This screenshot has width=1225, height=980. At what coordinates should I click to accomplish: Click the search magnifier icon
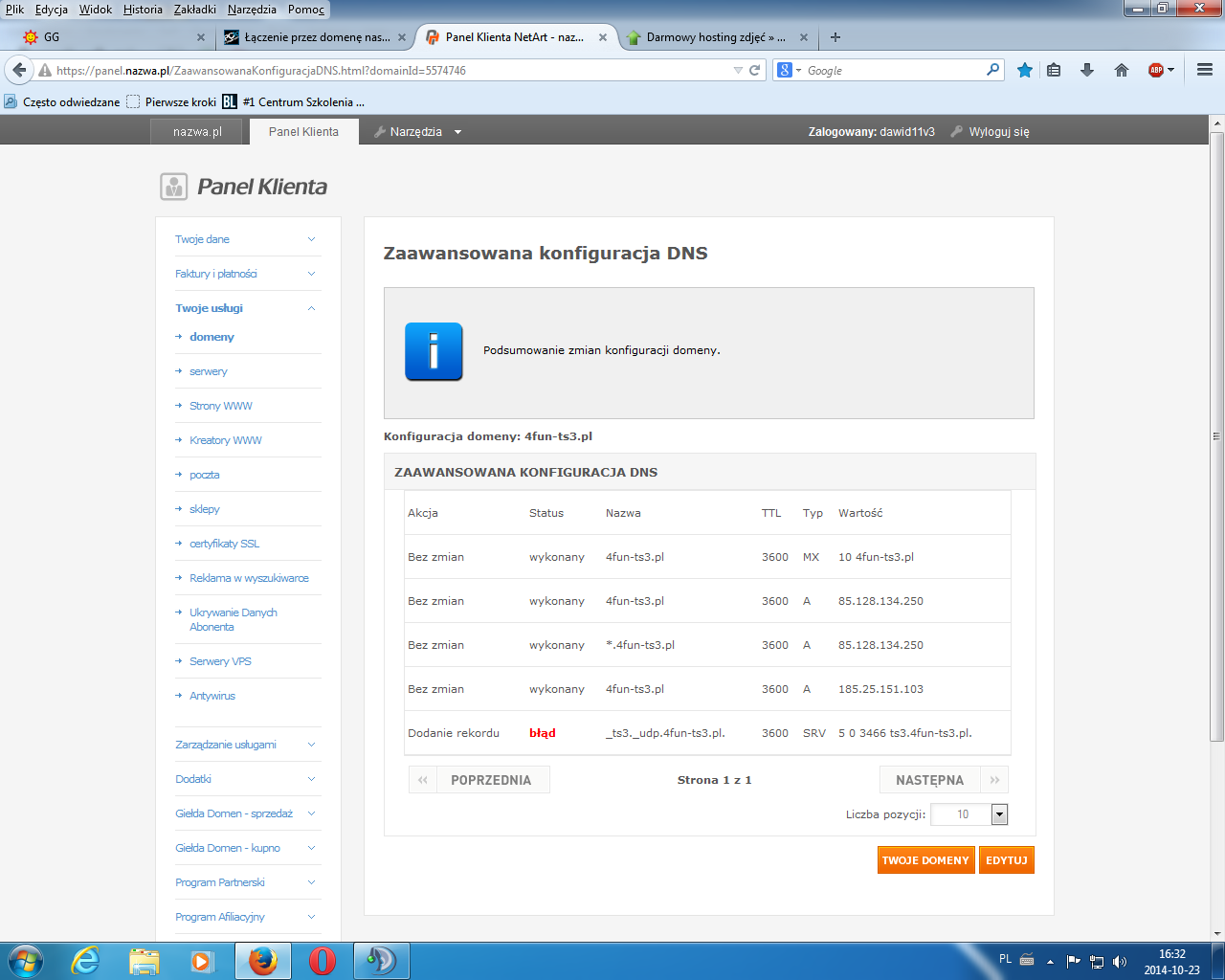[992, 70]
